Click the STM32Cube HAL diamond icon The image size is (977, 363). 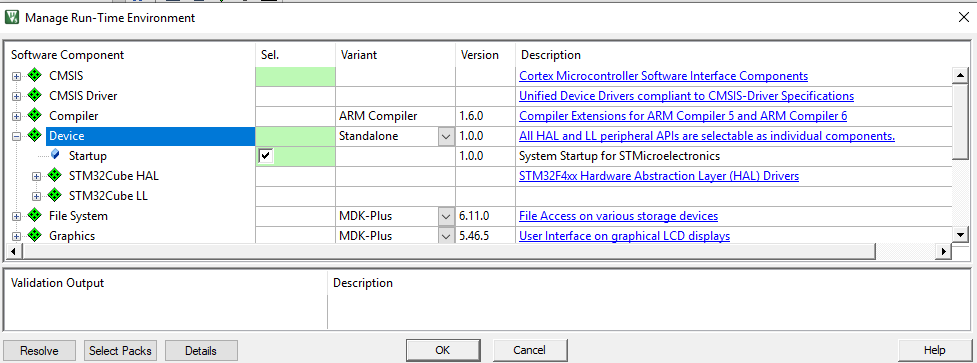[x=55, y=176]
